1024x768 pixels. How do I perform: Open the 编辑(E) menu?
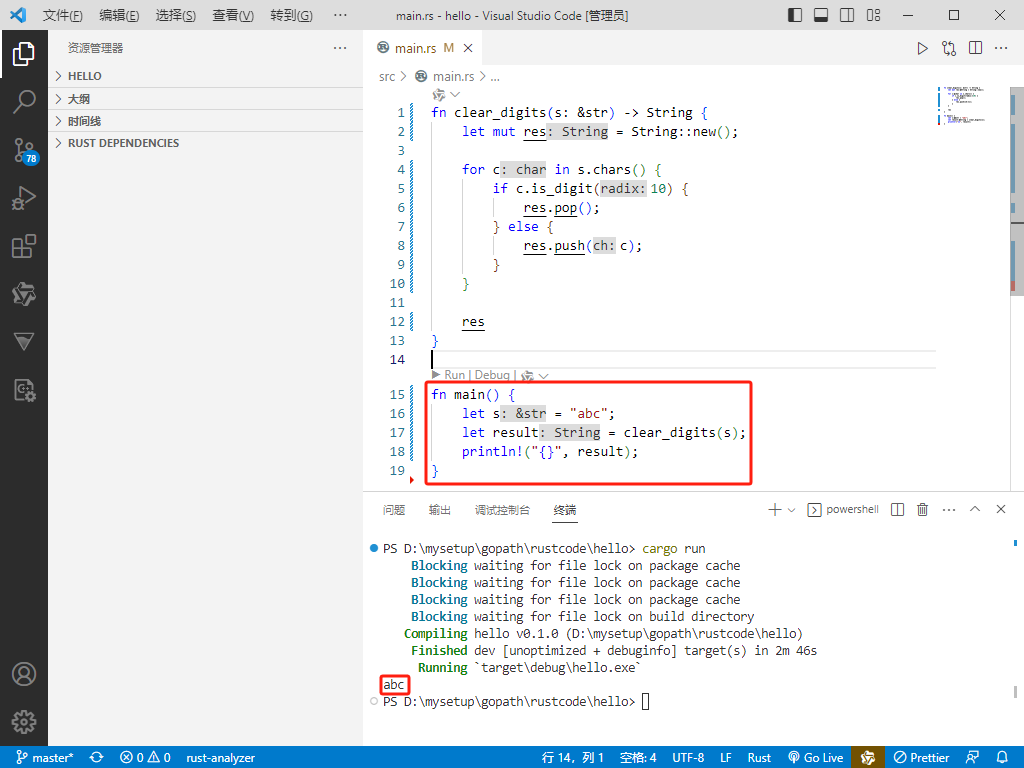(x=119, y=15)
